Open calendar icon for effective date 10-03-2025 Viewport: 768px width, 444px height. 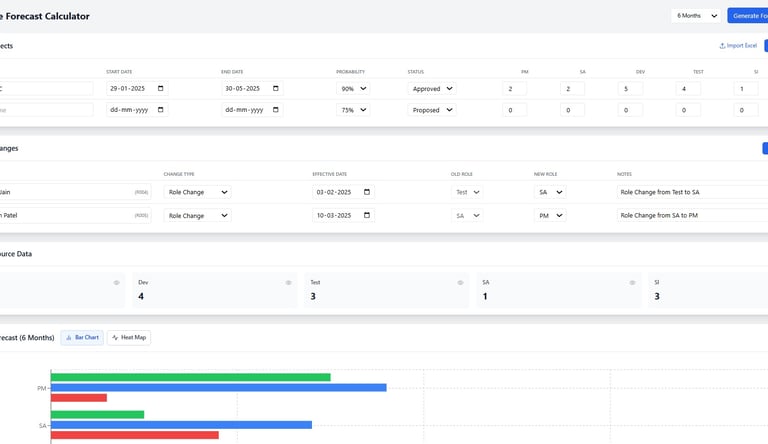(x=367, y=215)
